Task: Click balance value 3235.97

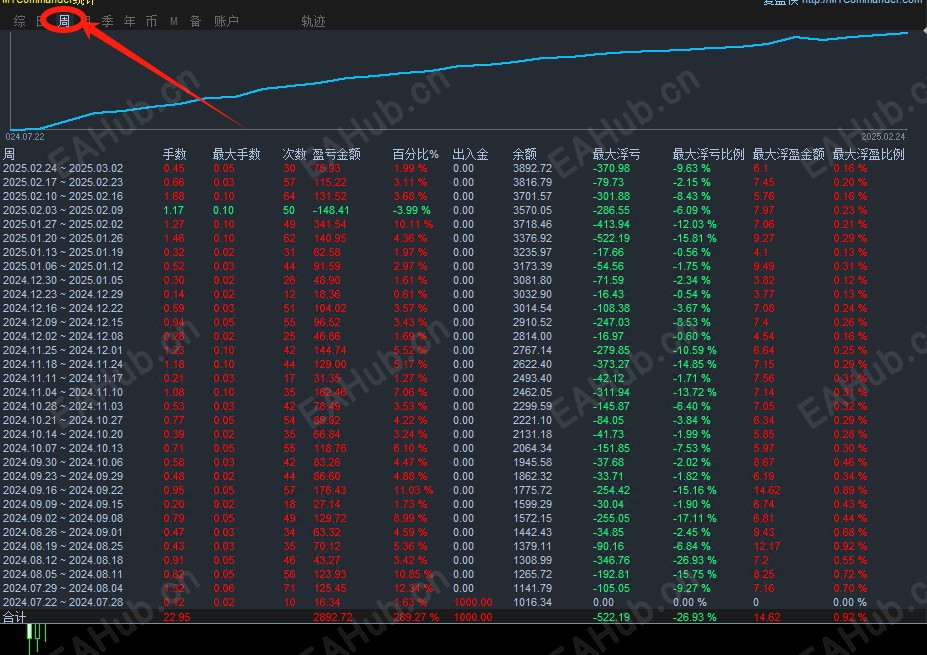Action: 532,252
